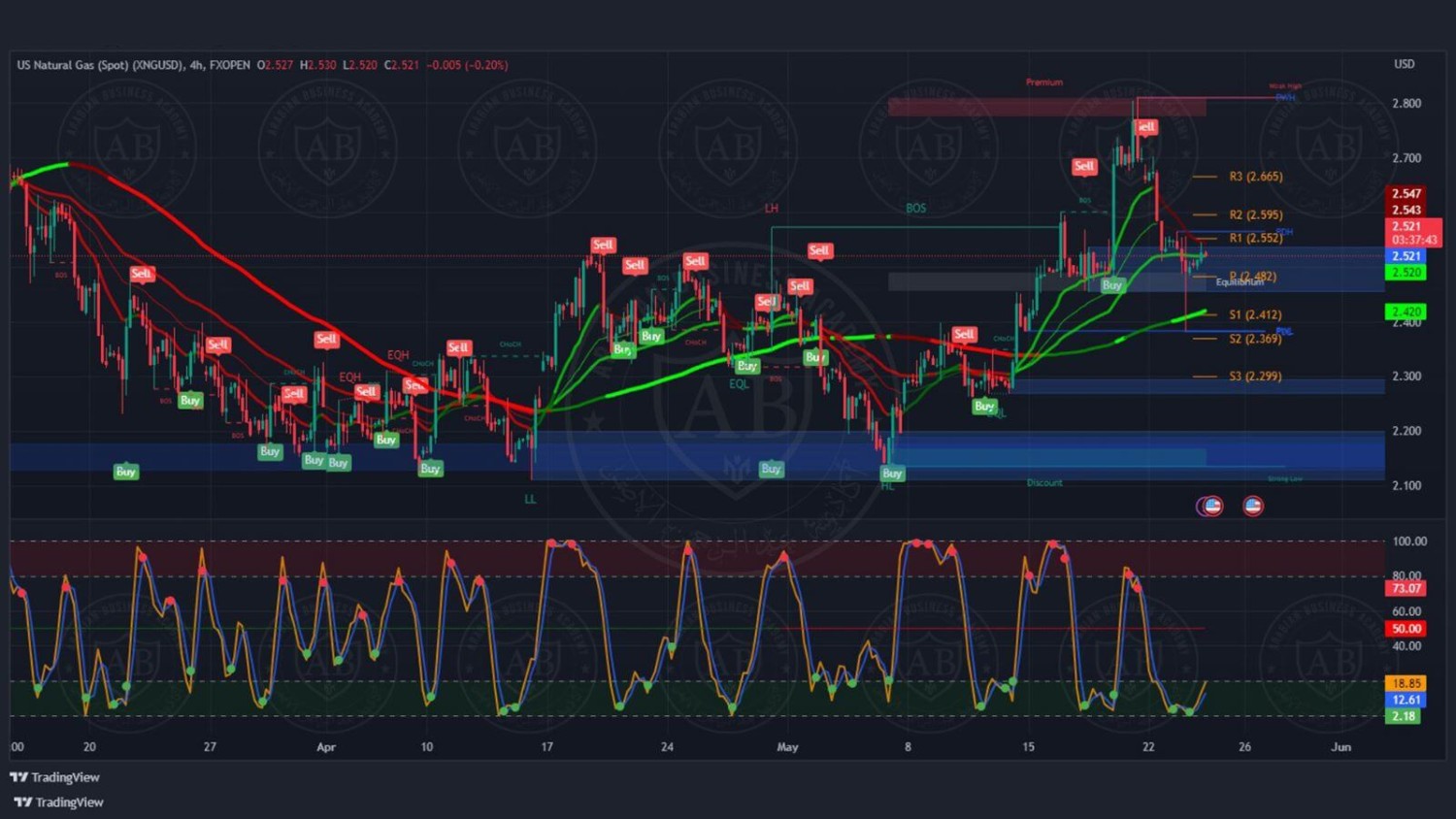Select the USD currency label on price axis
Screen dimensions: 1456x819
click(x=1405, y=64)
